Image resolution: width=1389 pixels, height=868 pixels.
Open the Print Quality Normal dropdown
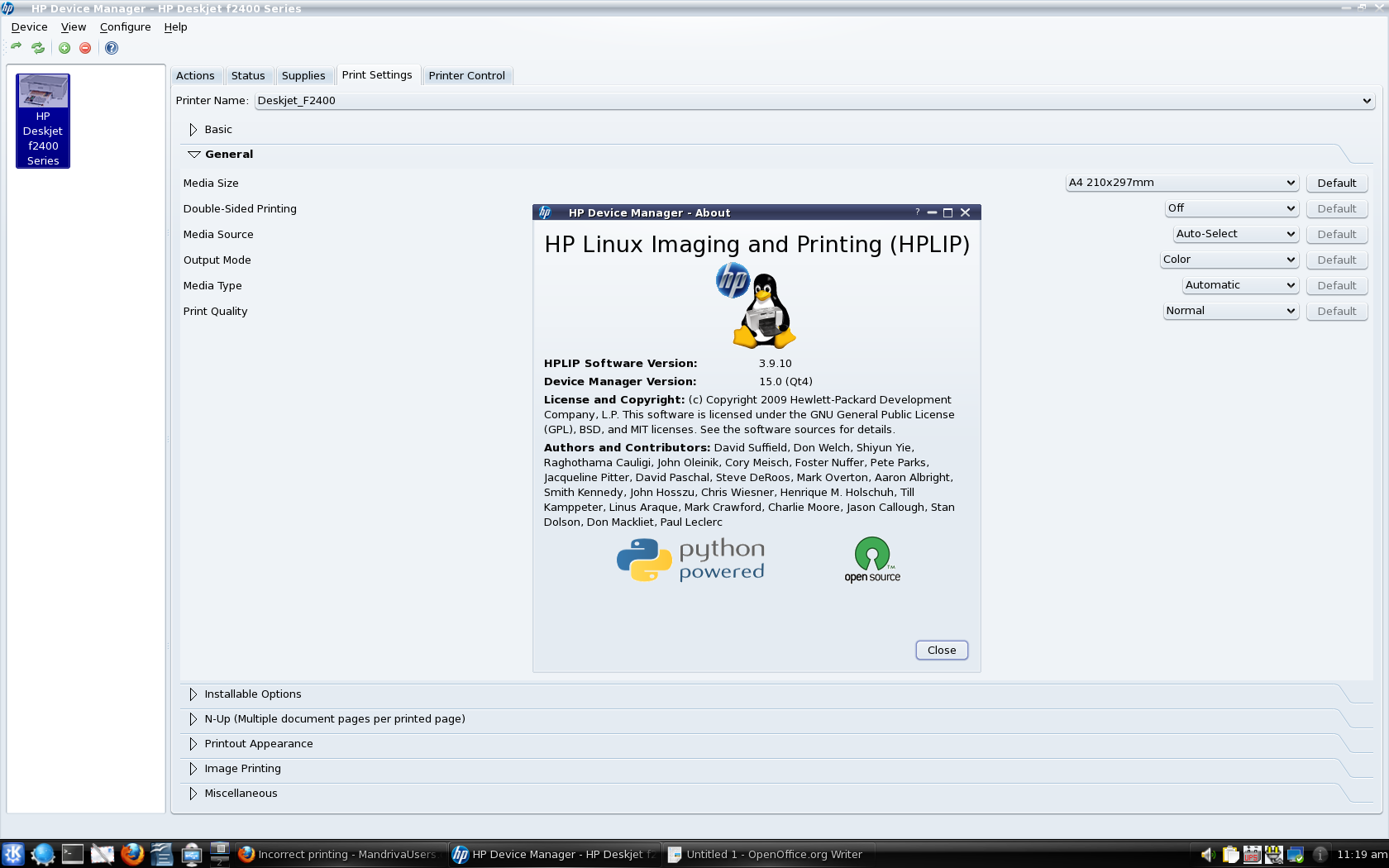[x=1231, y=311]
